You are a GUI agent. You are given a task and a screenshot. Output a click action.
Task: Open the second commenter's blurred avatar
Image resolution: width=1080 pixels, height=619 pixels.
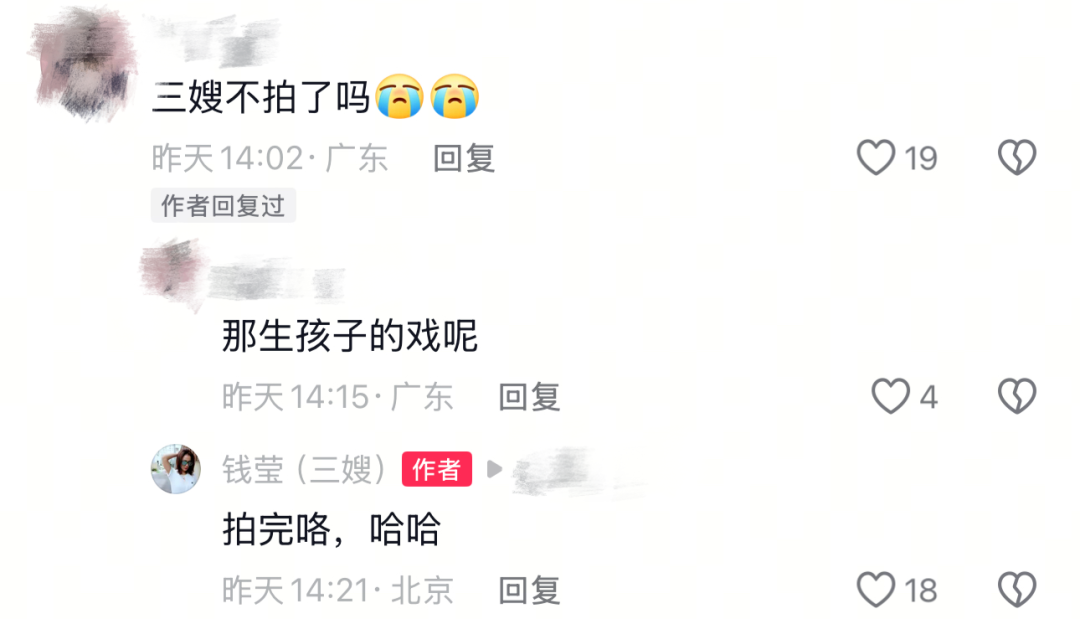tap(172, 273)
